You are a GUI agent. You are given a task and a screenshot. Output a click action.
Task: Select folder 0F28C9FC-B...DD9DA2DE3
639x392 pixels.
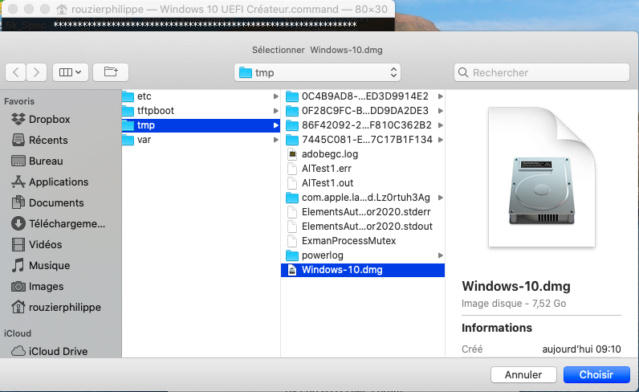tap(363, 110)
